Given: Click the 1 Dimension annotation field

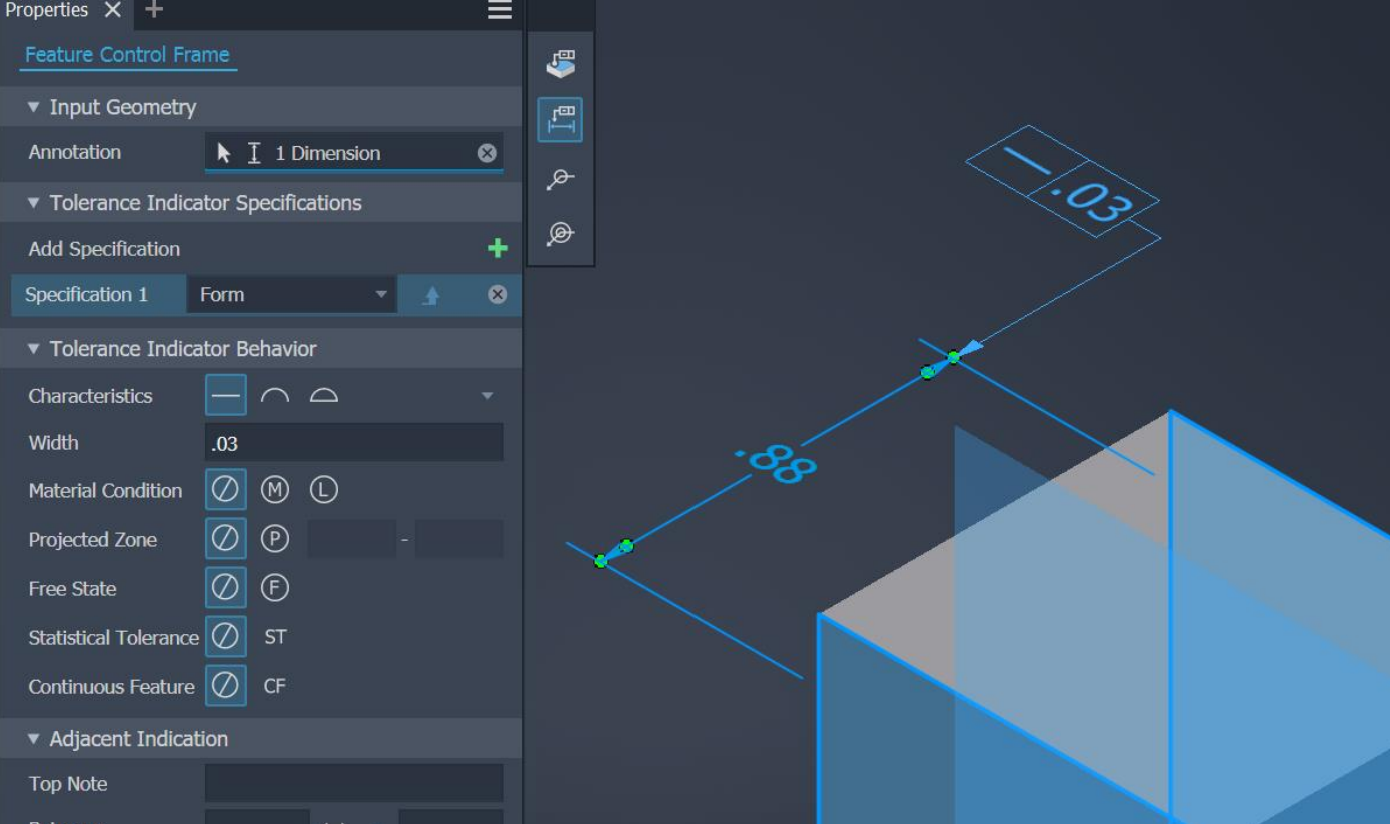Looking at the screenshot, I should (354, 153).
